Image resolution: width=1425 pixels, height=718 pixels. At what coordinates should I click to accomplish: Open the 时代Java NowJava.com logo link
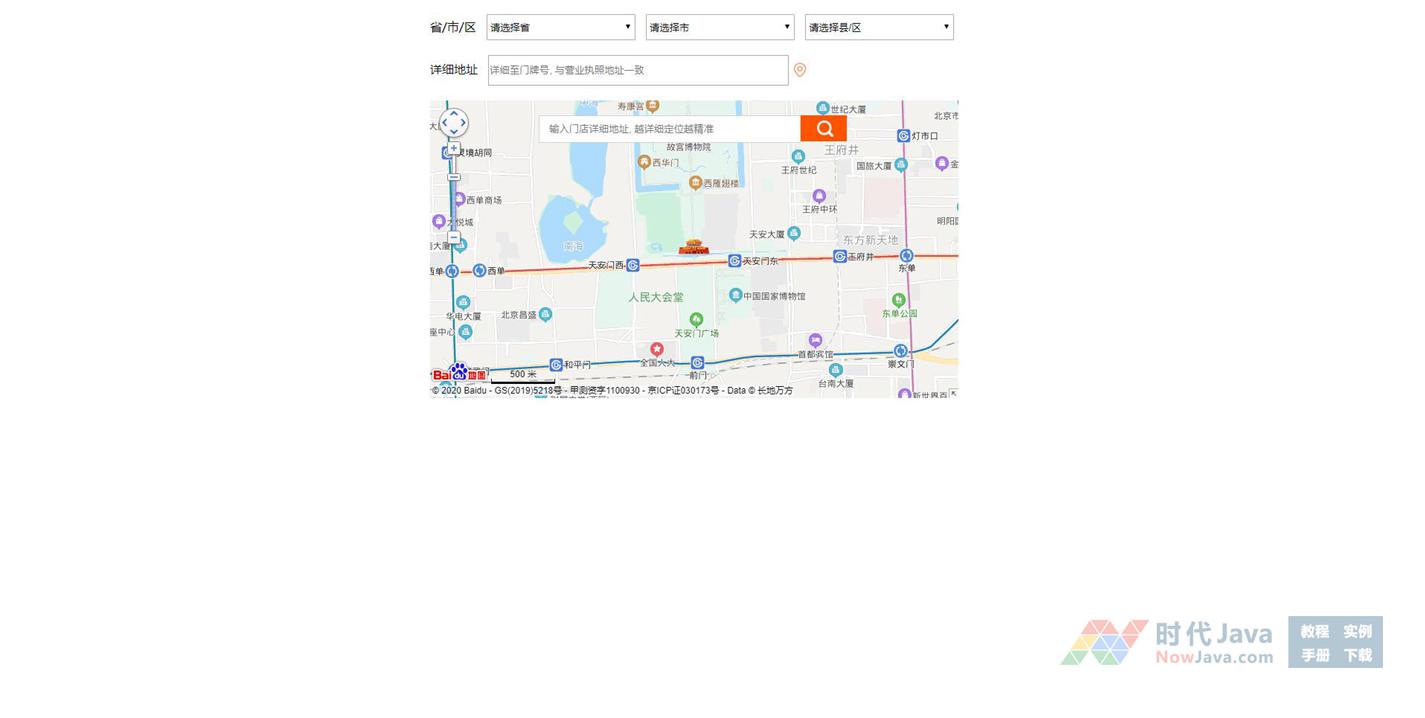pos(1167,642)
